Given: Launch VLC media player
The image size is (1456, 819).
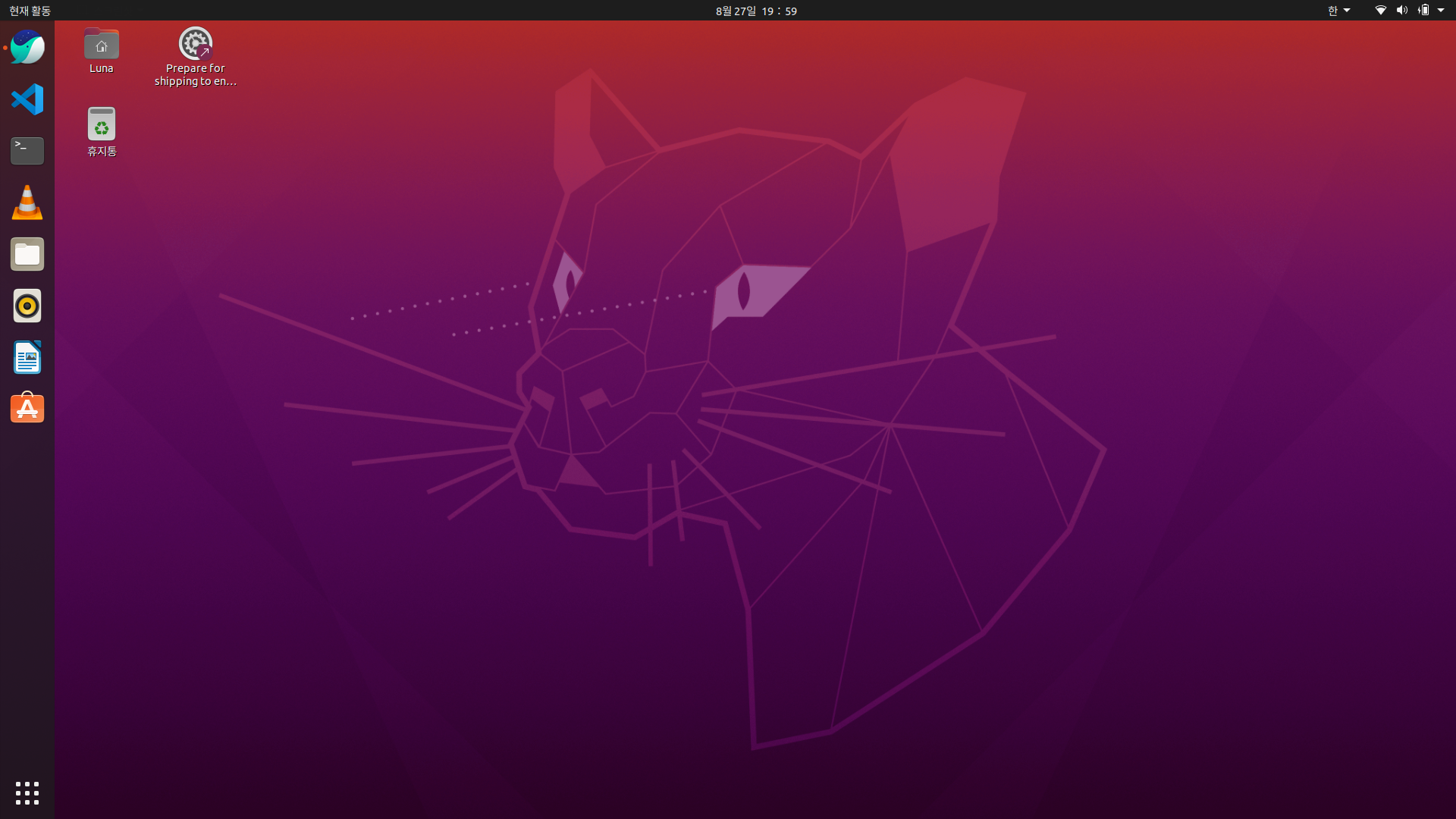Looking at the screenshot, I should point(27,202).
